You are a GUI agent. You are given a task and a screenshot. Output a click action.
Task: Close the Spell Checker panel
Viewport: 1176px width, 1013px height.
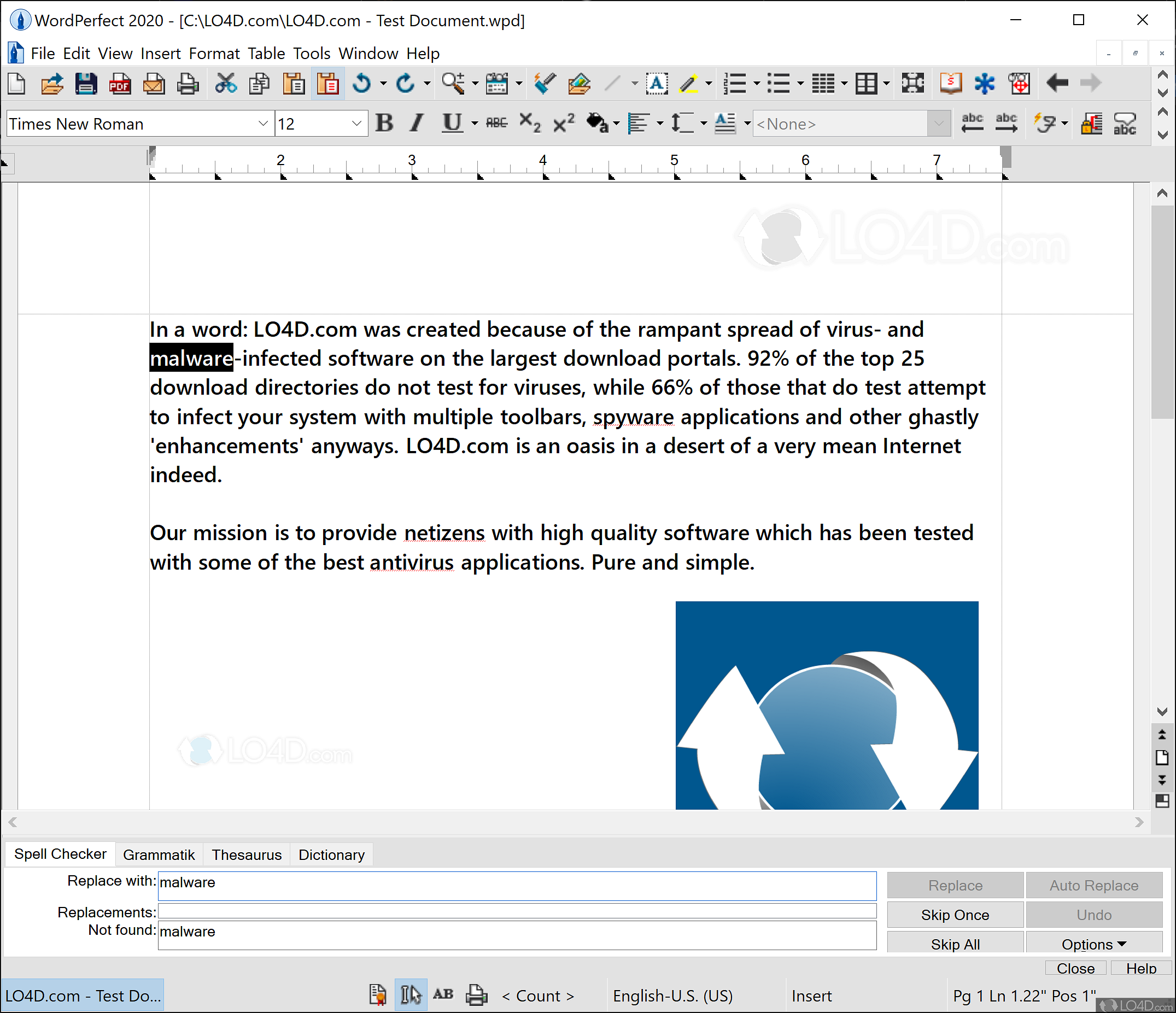1075,968
